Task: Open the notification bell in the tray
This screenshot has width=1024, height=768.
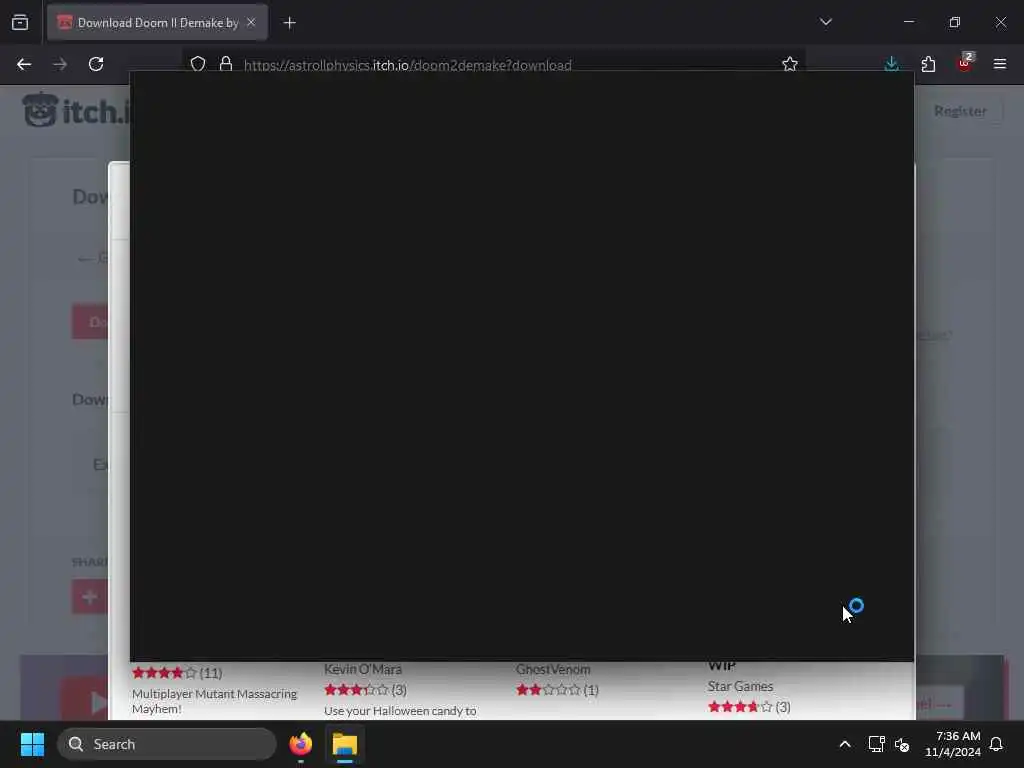Action: pyautogui.click(x=996, y=744)
